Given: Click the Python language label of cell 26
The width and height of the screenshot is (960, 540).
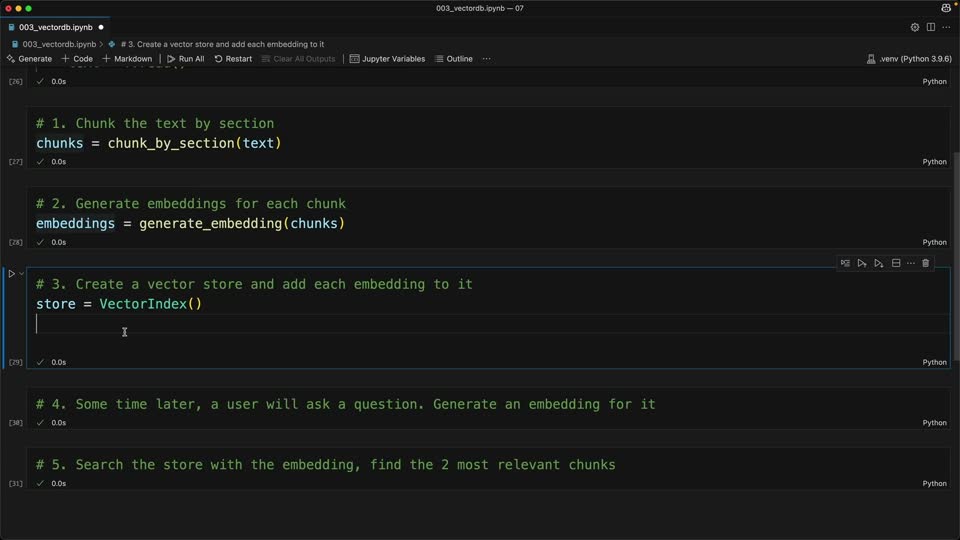Looking at the screenshot, I should 934,81.
